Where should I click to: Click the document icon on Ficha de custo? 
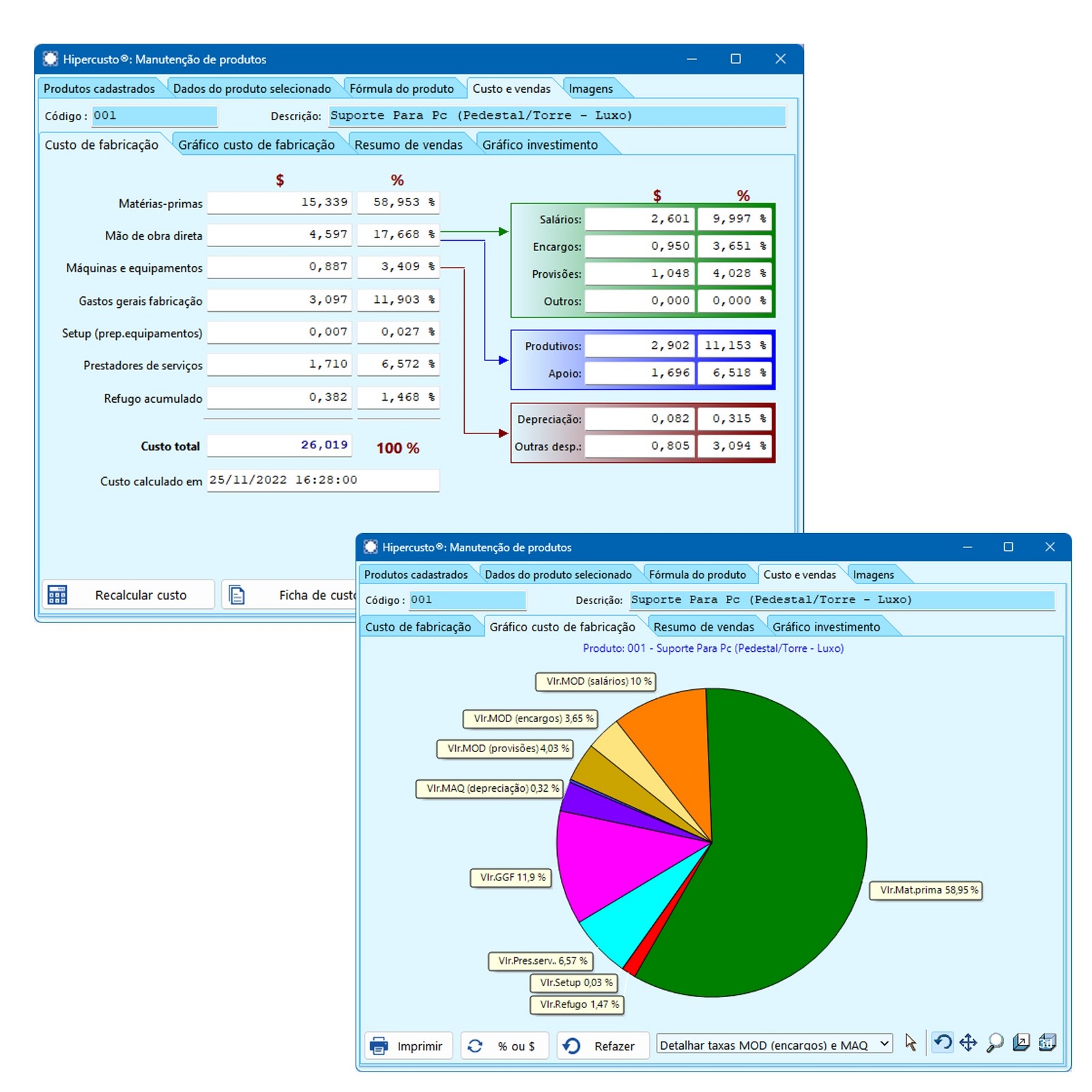tap(236, 594)
